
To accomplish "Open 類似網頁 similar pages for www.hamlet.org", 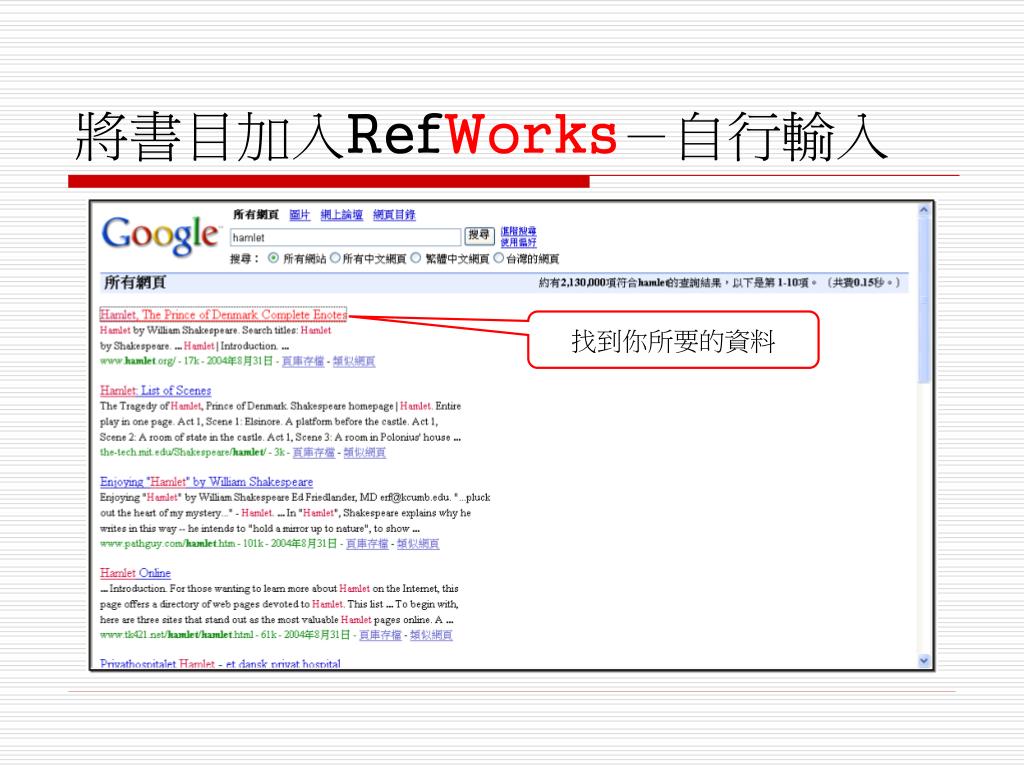I will click(354, 361).
